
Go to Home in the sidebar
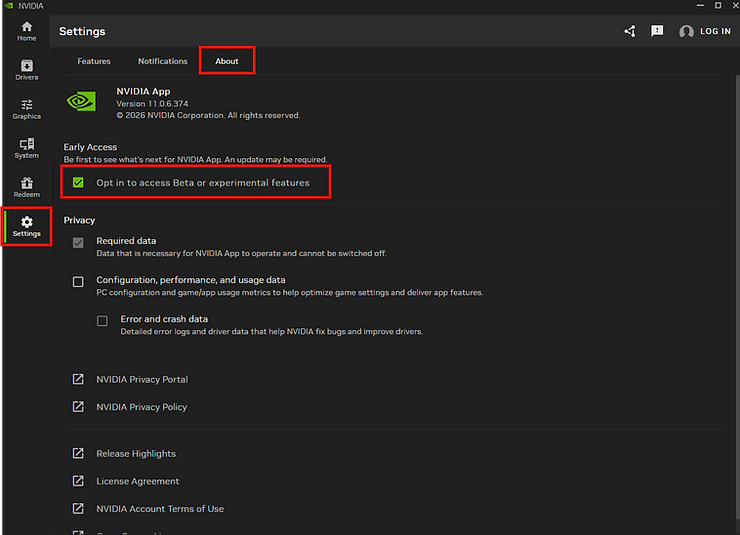point(26,31)
